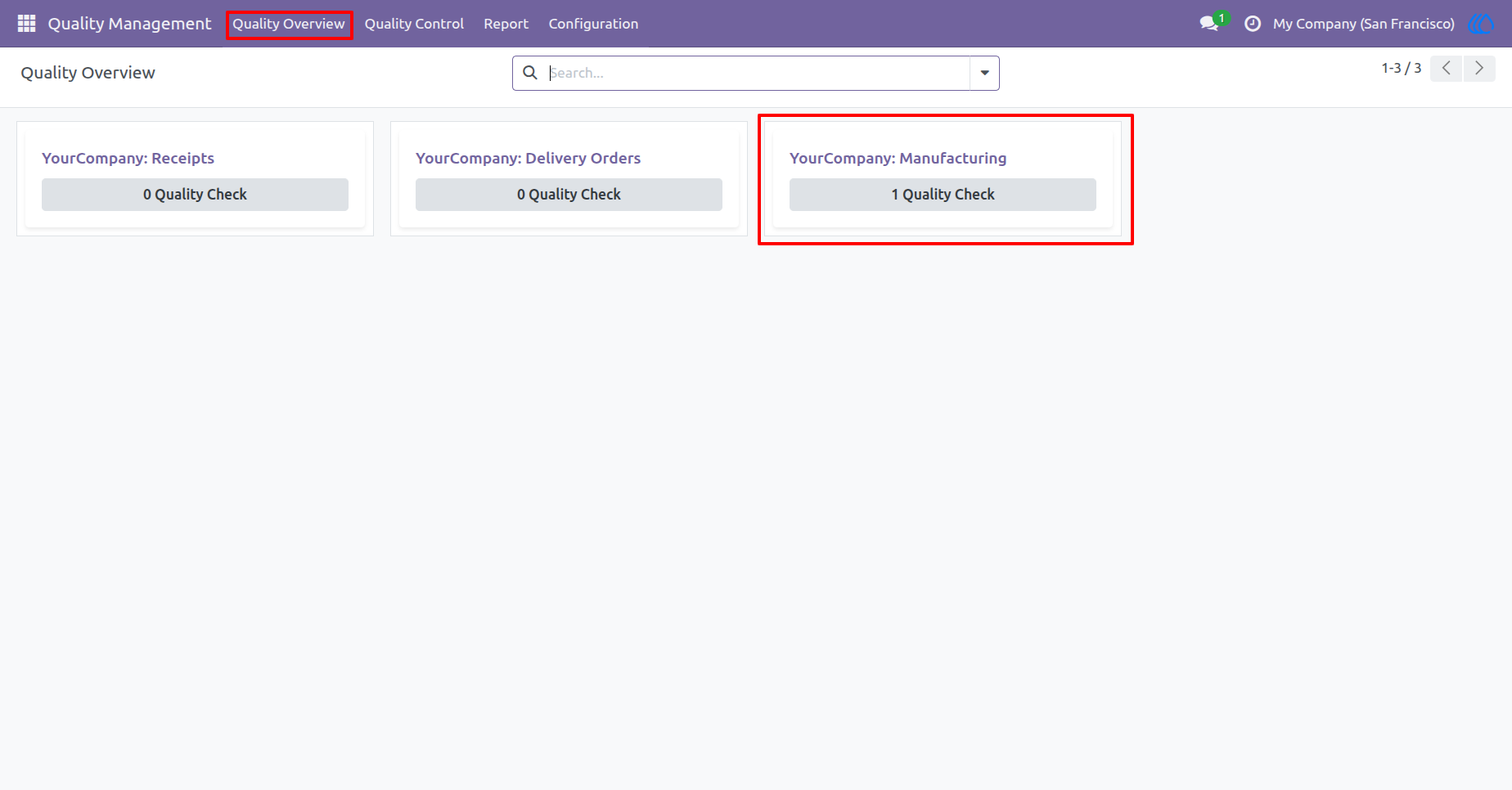Screen dimensions: 1512x790
Task: Click the Quality Overview breadcrumb heading
Action: pyautogui.click(x=88, y=73)
